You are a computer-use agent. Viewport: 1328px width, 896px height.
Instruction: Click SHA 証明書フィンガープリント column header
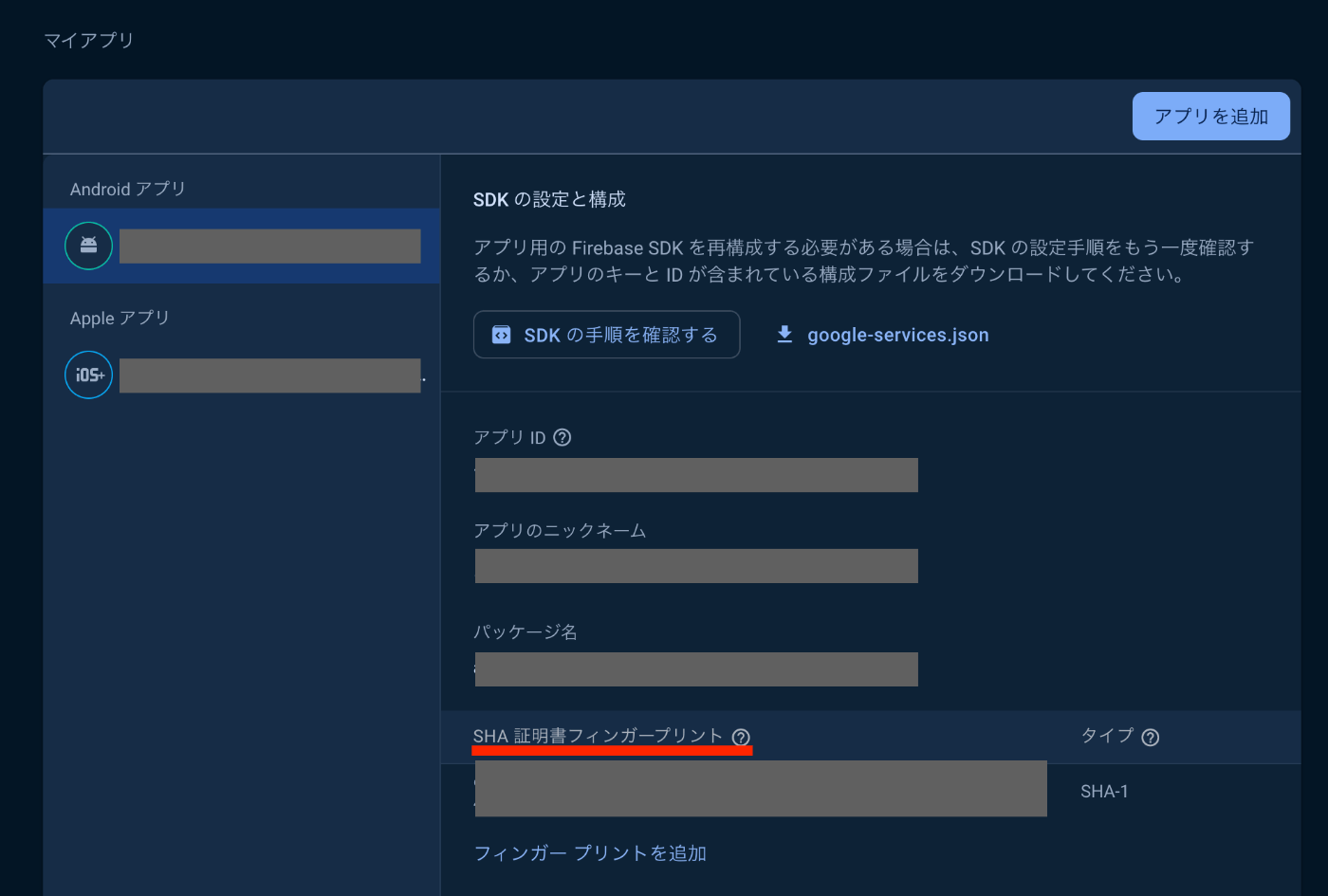598,736
